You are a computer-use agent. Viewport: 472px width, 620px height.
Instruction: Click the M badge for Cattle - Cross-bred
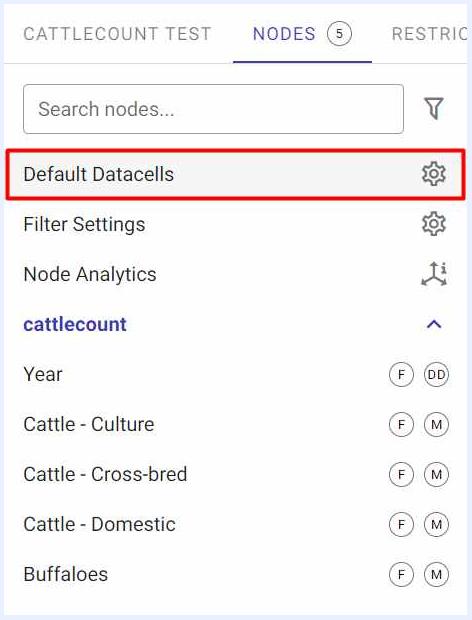pos(436,474)
